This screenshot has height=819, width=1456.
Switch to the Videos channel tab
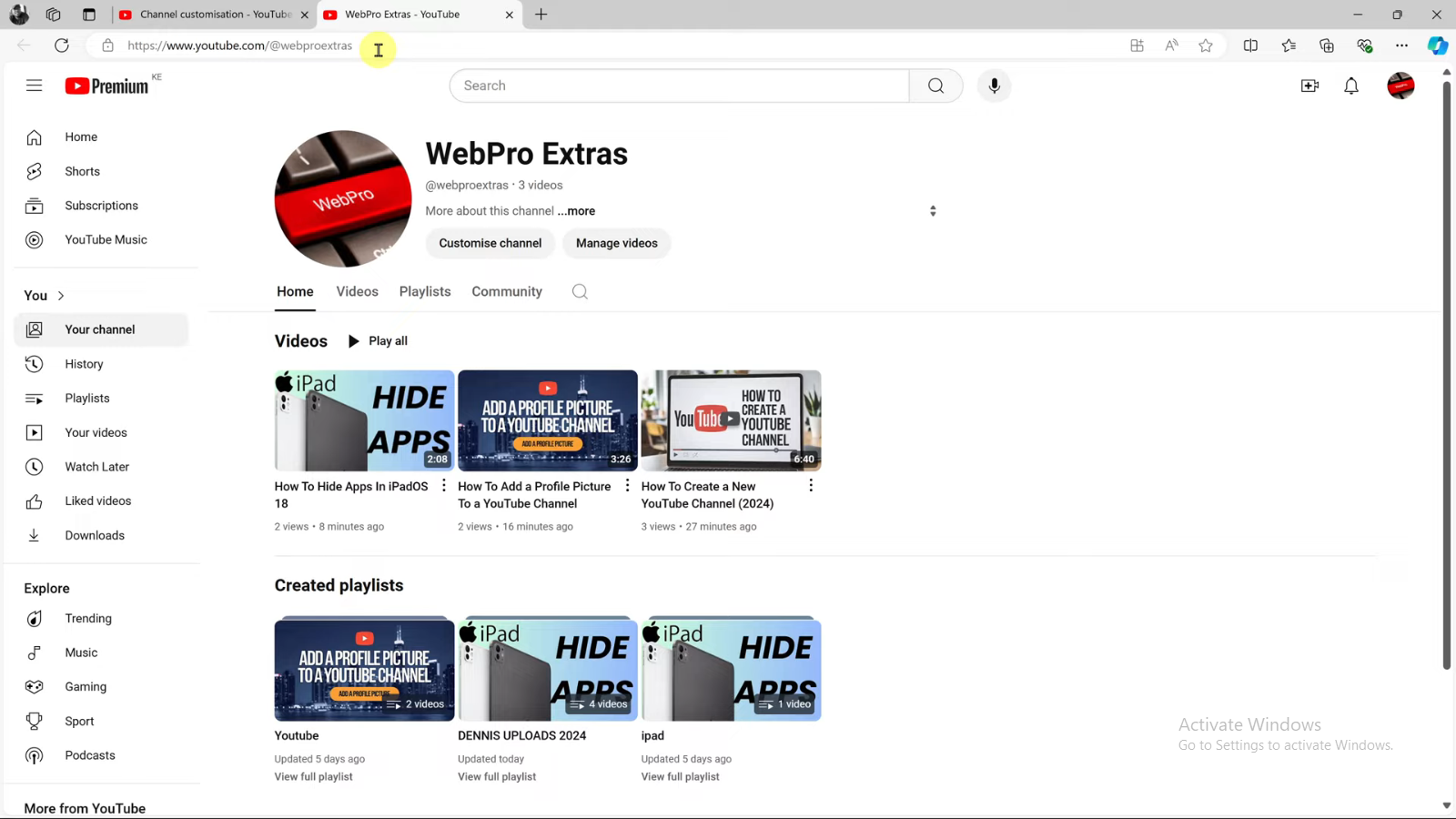[357, 292]
